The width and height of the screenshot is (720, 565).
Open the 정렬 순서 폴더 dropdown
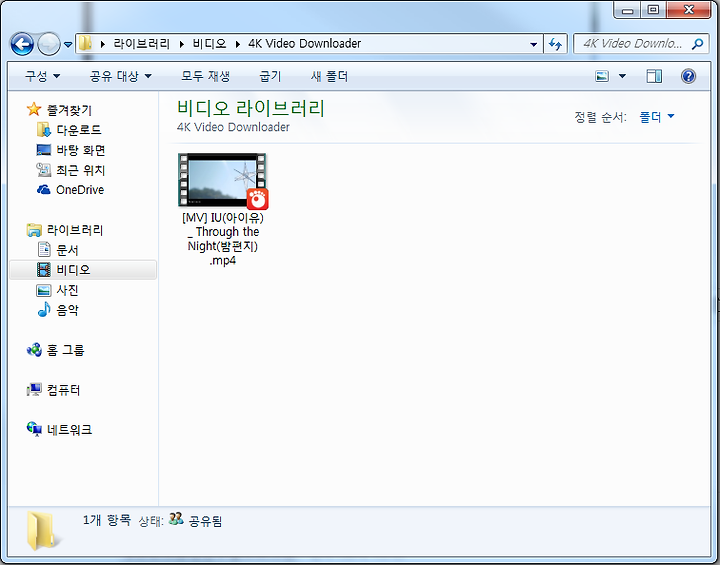[x=657, y=117]
